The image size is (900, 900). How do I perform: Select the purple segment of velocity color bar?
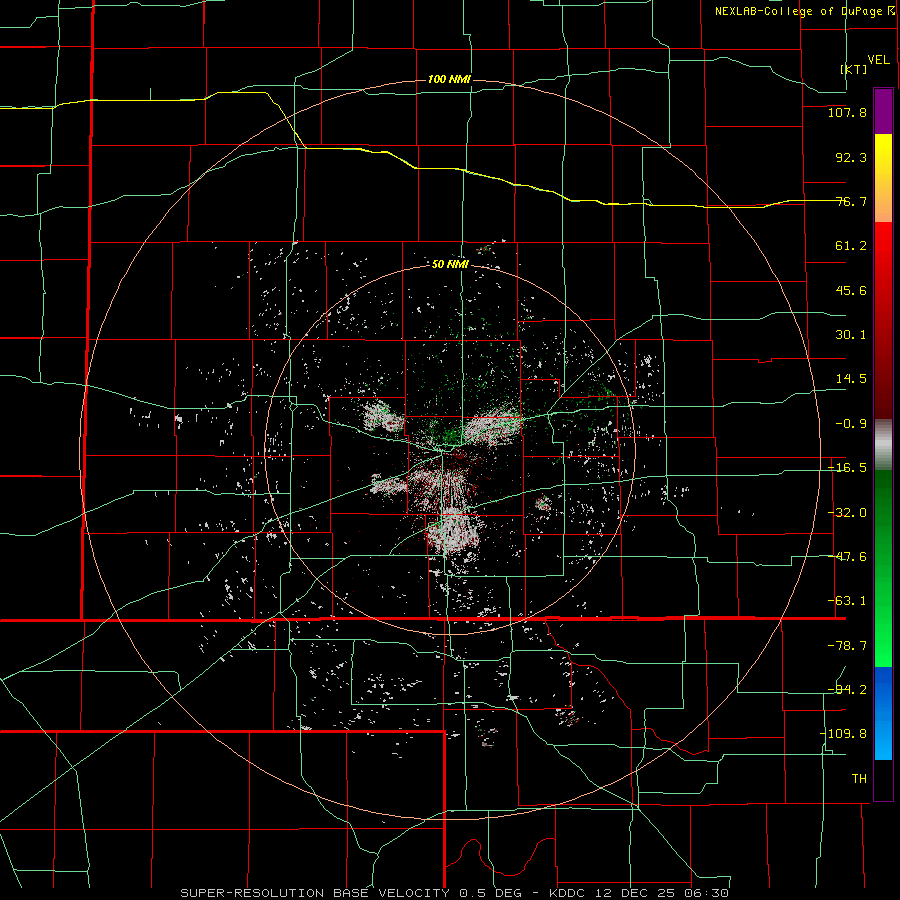click(883, 111)
